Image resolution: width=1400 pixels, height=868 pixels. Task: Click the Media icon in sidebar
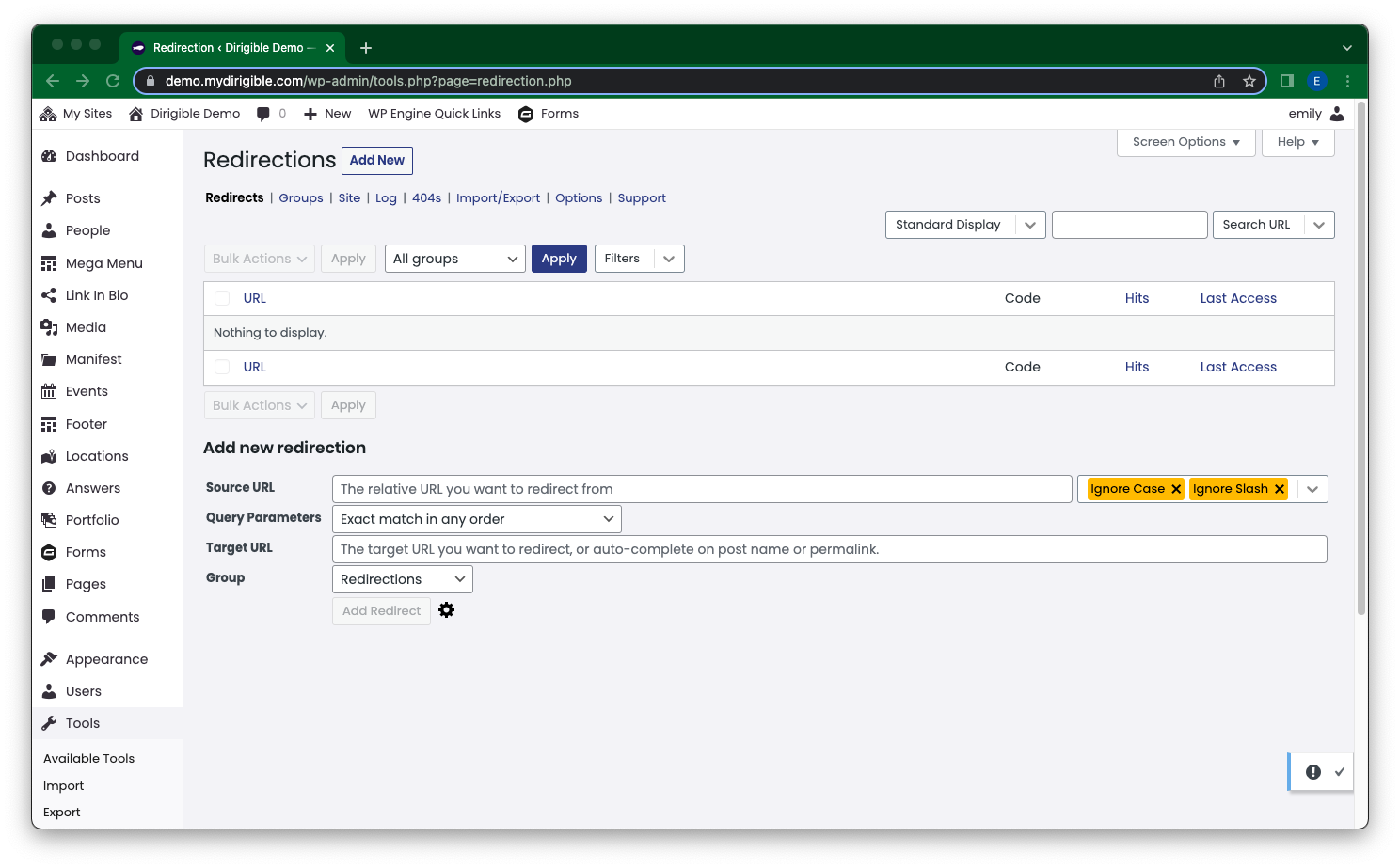(x=49, y=327)
